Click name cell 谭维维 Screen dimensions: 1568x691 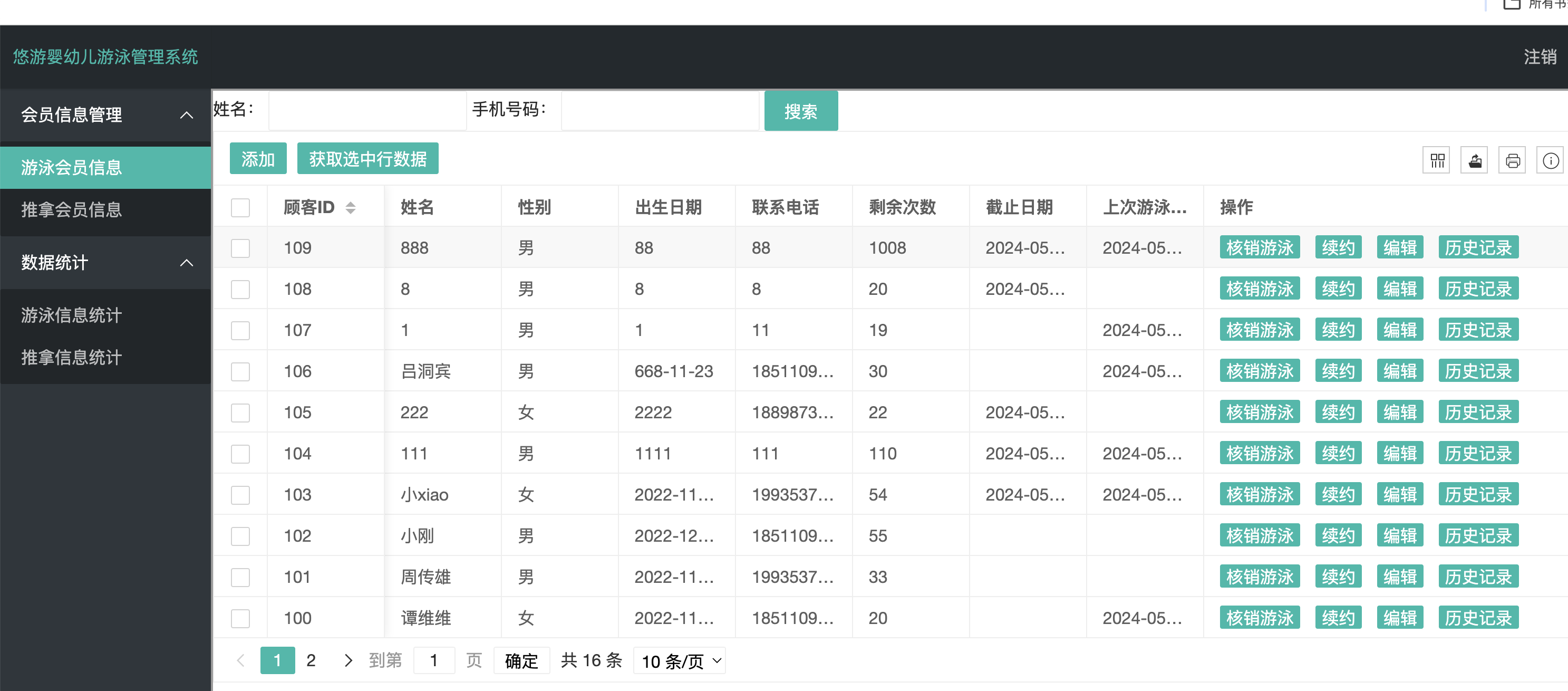(425, 619)
